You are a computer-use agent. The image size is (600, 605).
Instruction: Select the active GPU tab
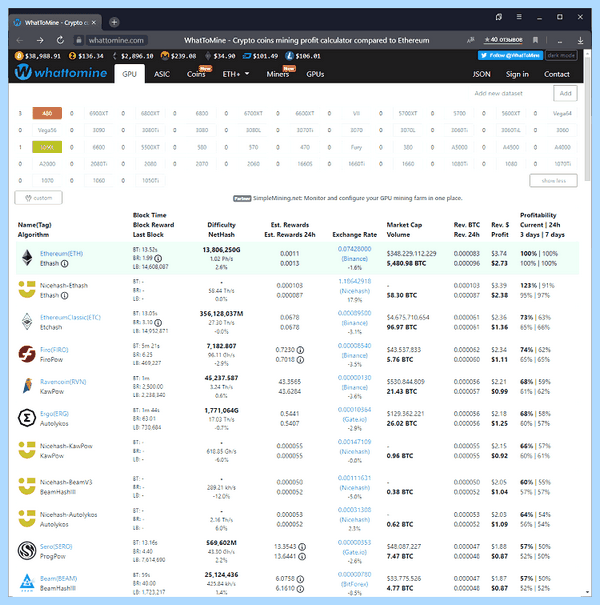click(x=130, y=74)
